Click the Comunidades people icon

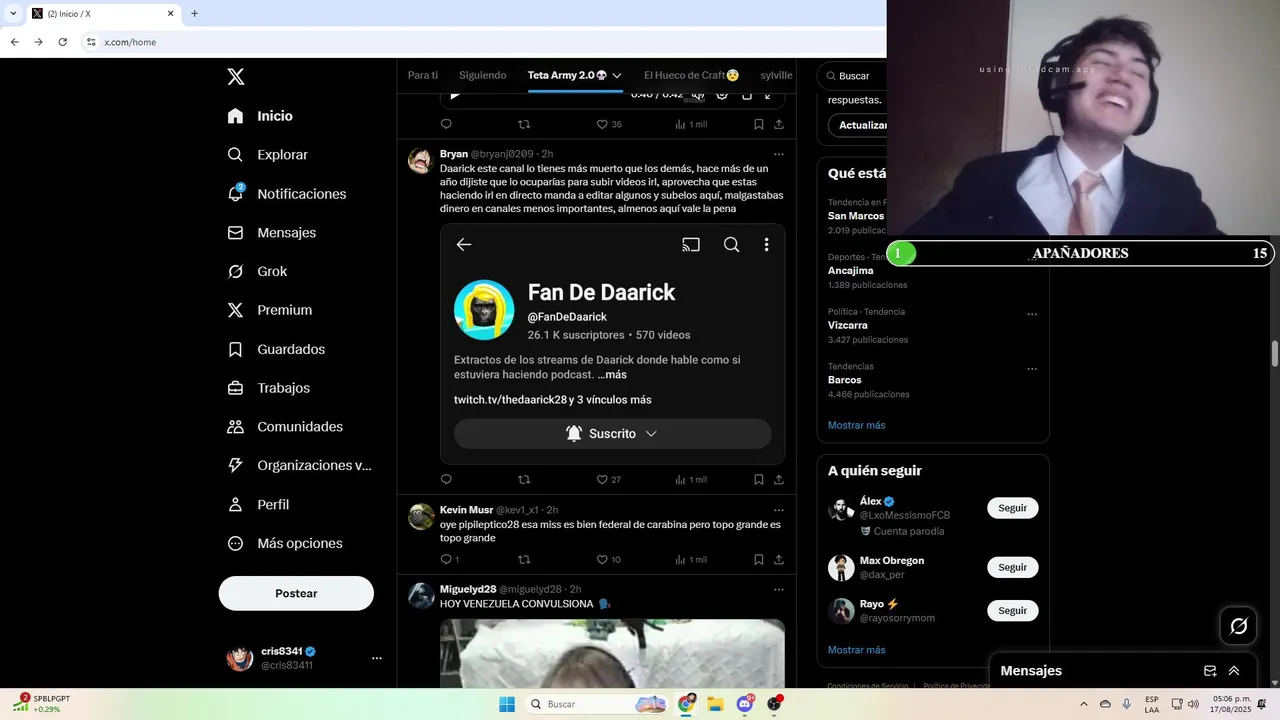click(235, 427)
